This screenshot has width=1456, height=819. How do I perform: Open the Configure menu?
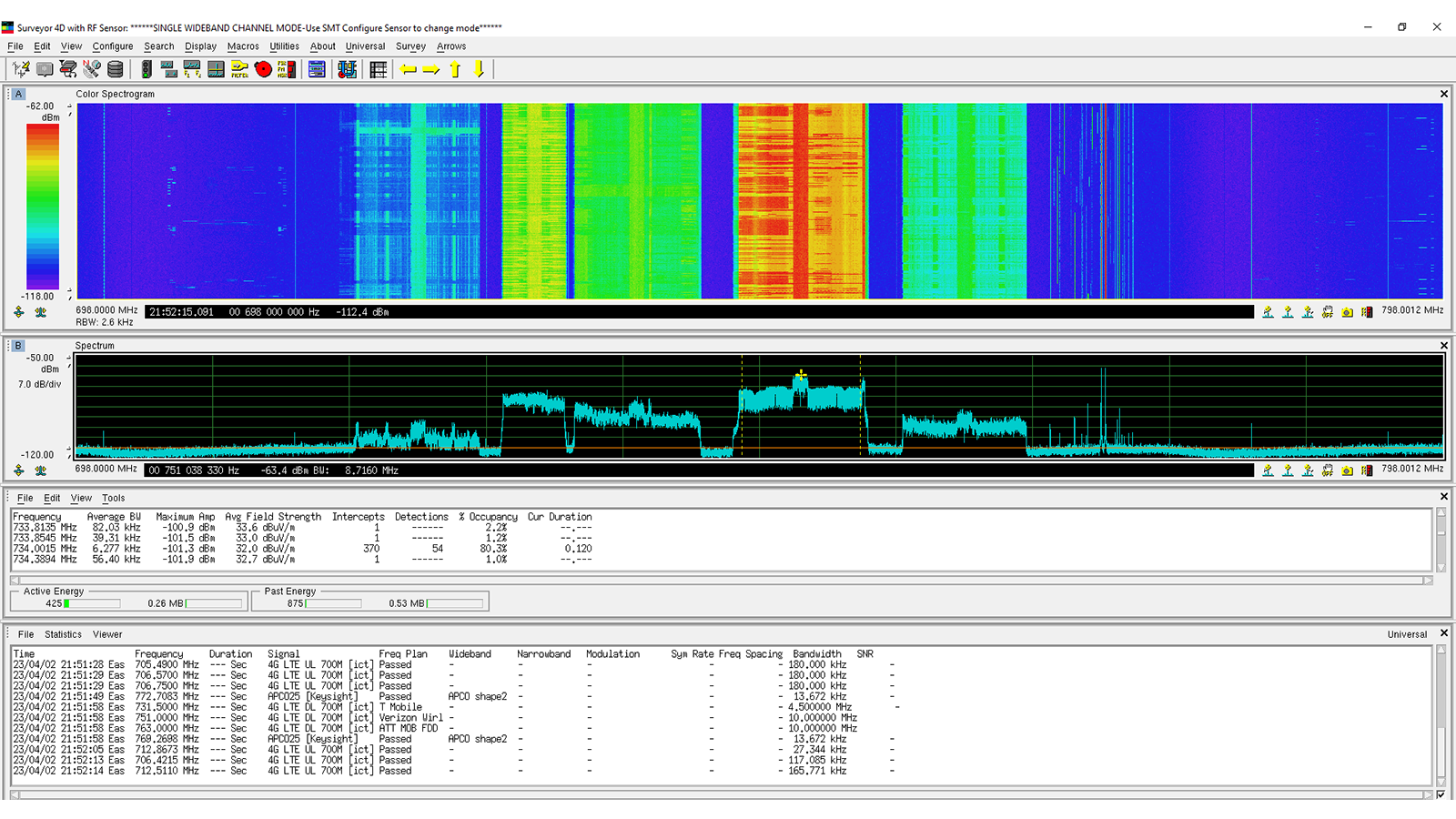pos(113,46)
